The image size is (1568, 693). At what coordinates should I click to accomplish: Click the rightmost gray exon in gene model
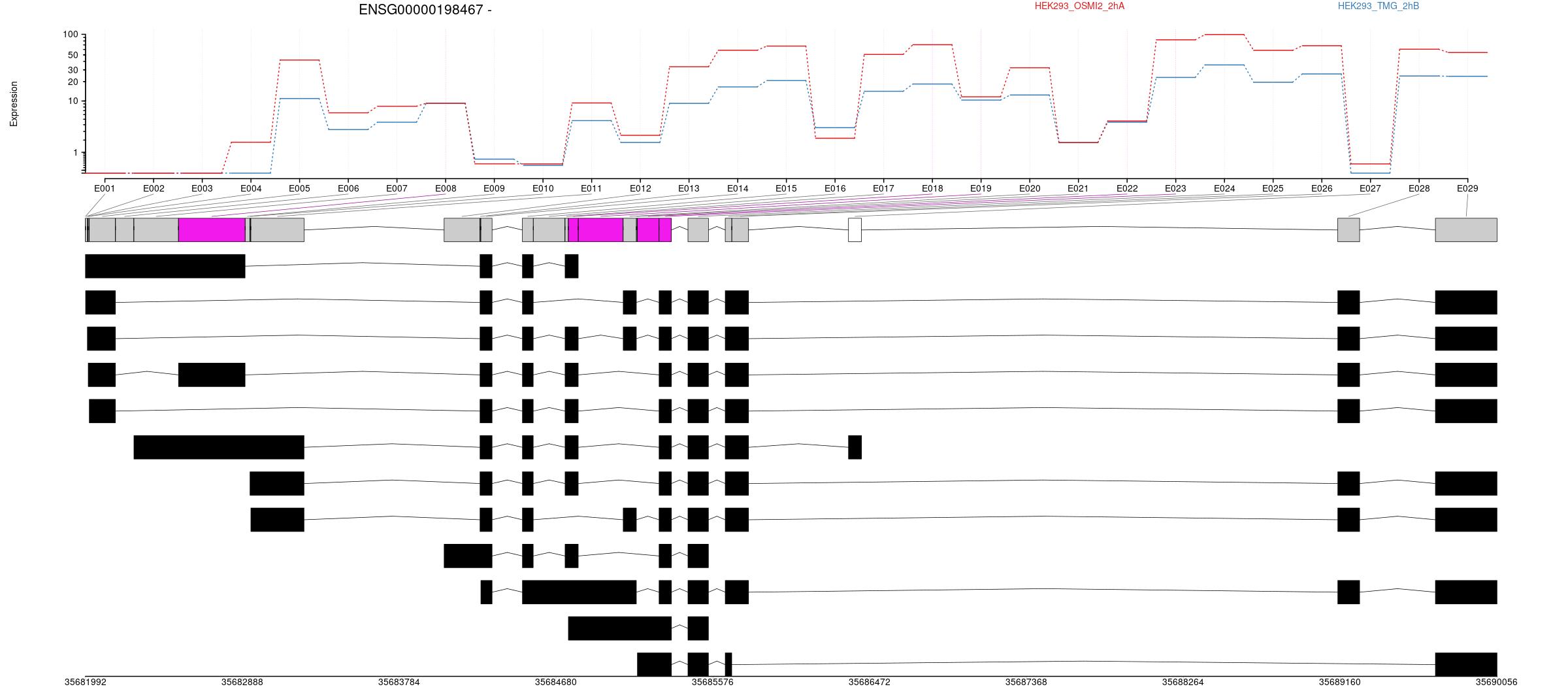point(1466,230)
